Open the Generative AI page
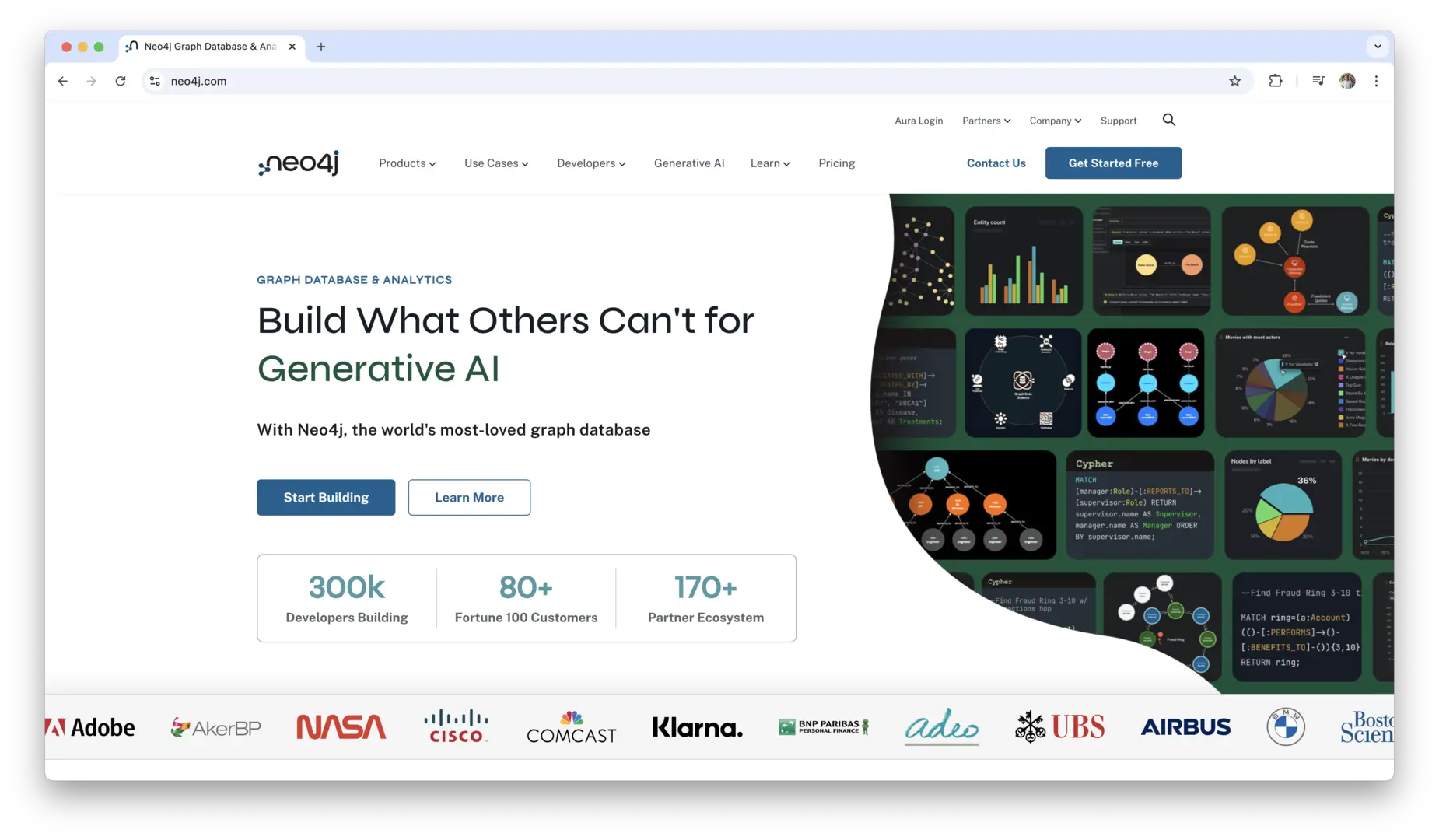This screenshot has width=1439, height=840. click(689, 163)
